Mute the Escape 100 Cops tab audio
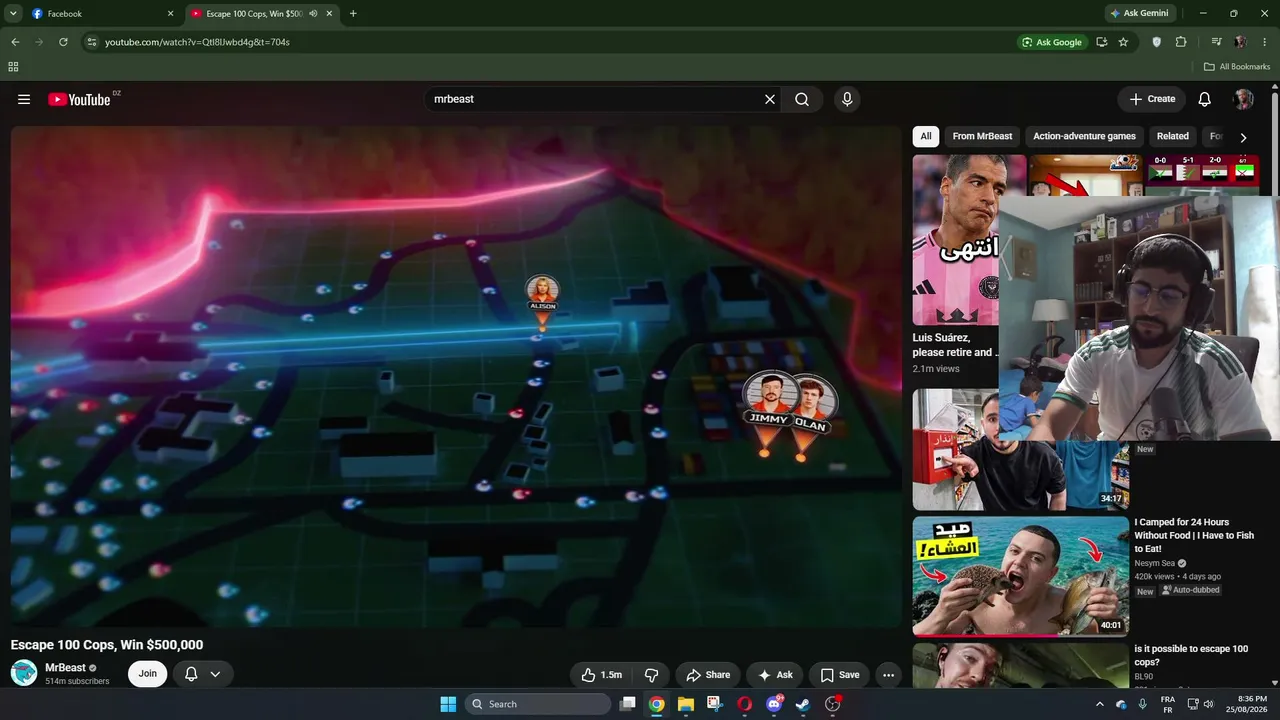The image size is (1280, 720). (x=313, y=14)
